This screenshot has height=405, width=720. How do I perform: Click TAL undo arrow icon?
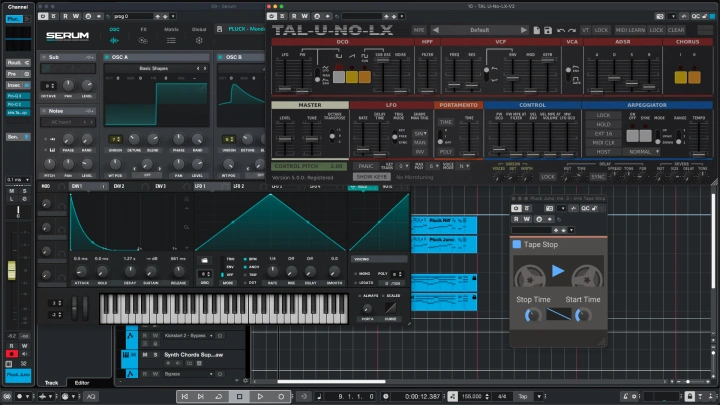click(x=561, y=30)
